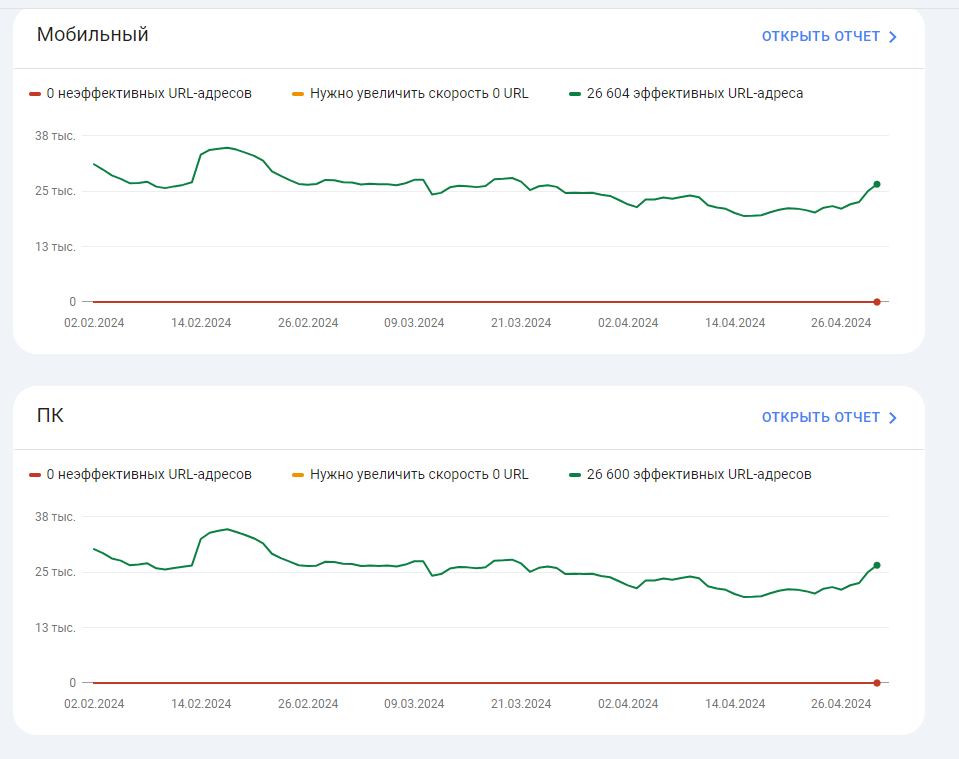959x759 pixels.
Task: Click the green legend marker in ПК chart
Action: click(575, 475)
